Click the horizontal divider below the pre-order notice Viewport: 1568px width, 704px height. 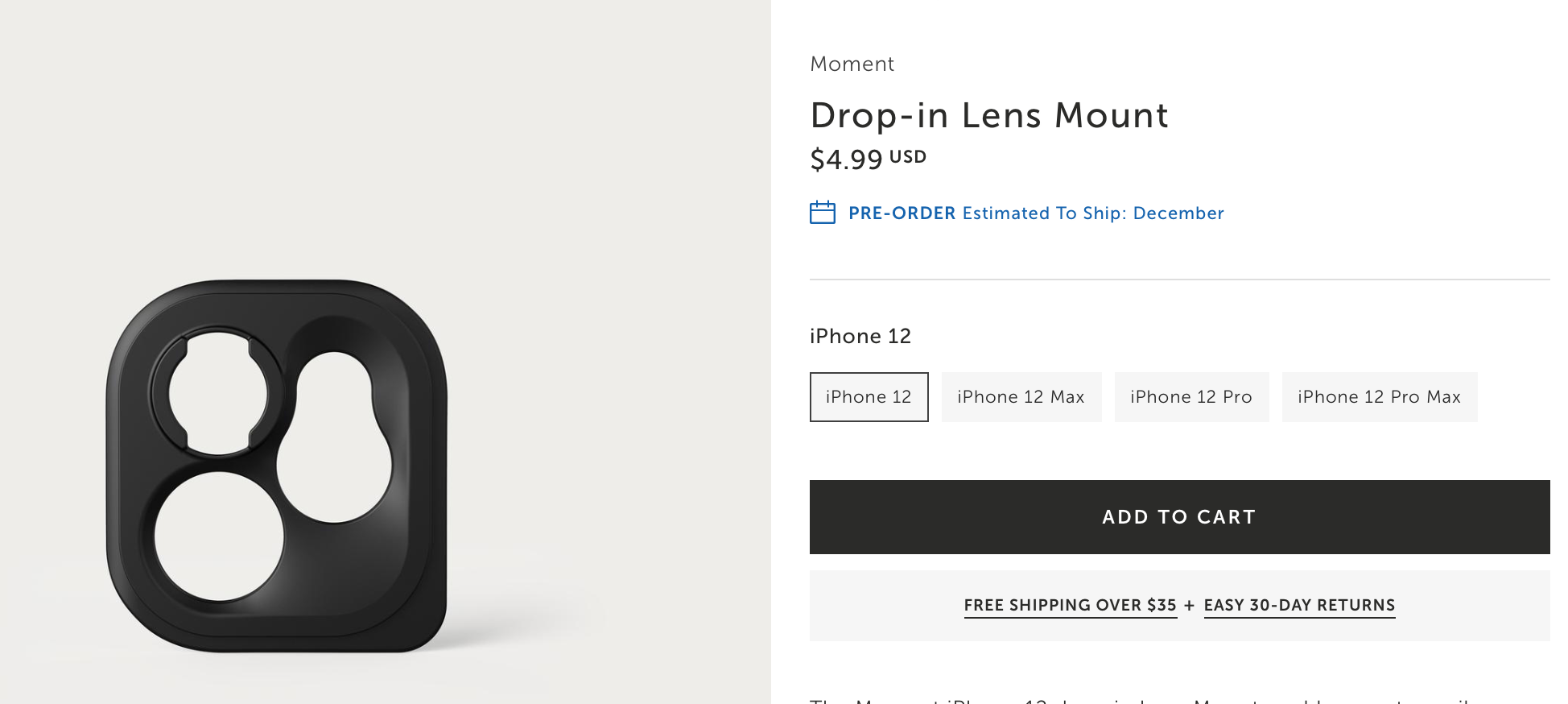[x=1179, y=280]
